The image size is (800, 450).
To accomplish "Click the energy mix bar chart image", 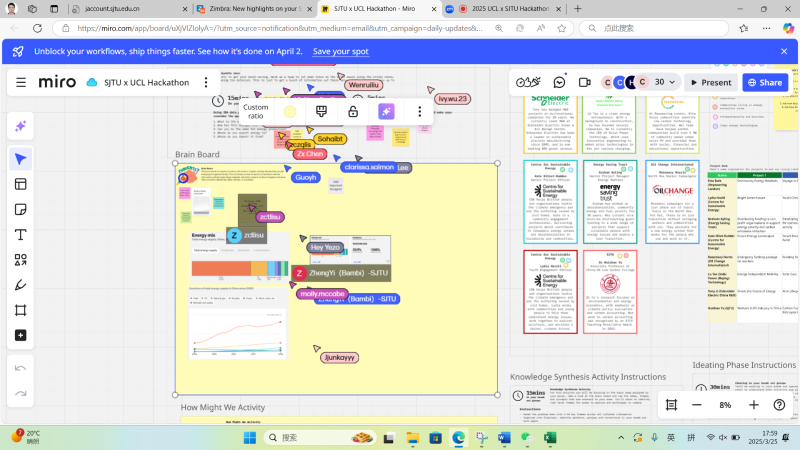I will point(240,258).
